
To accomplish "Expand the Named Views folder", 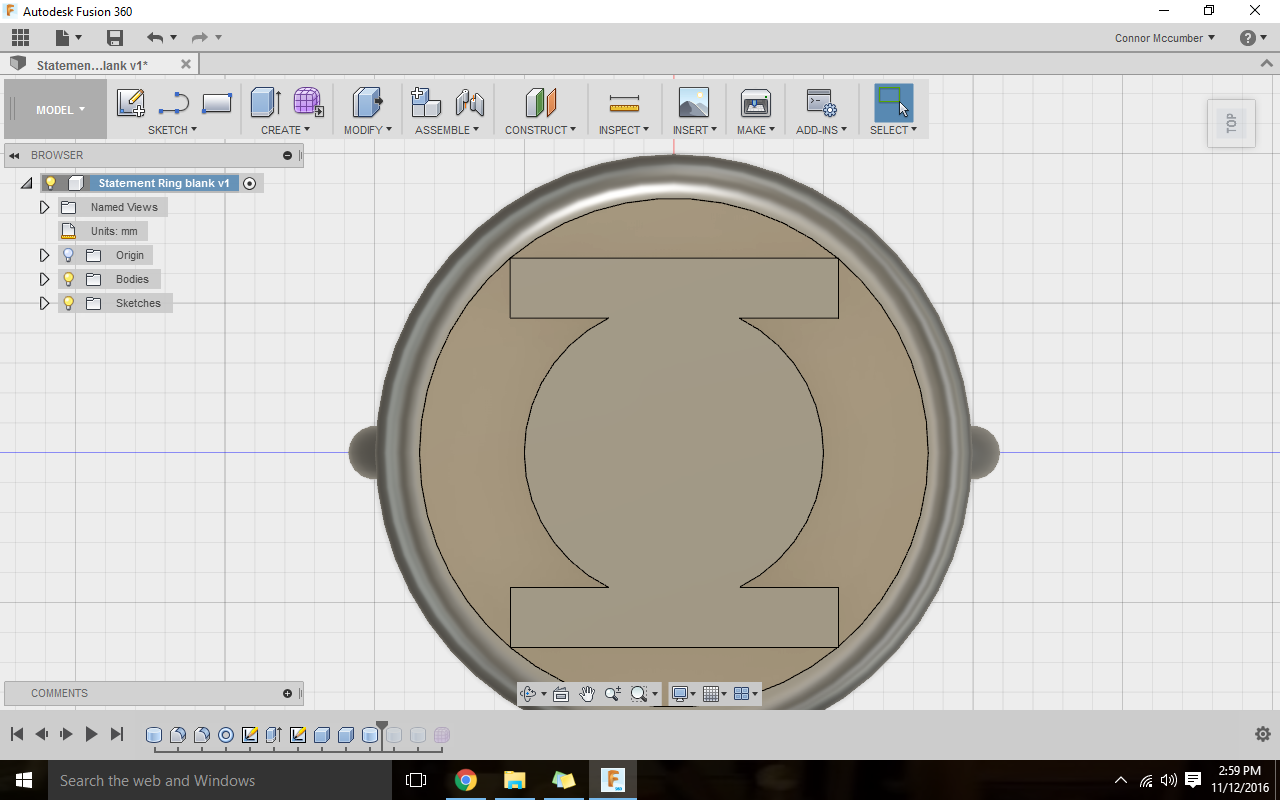I will [x=44, y=207].
